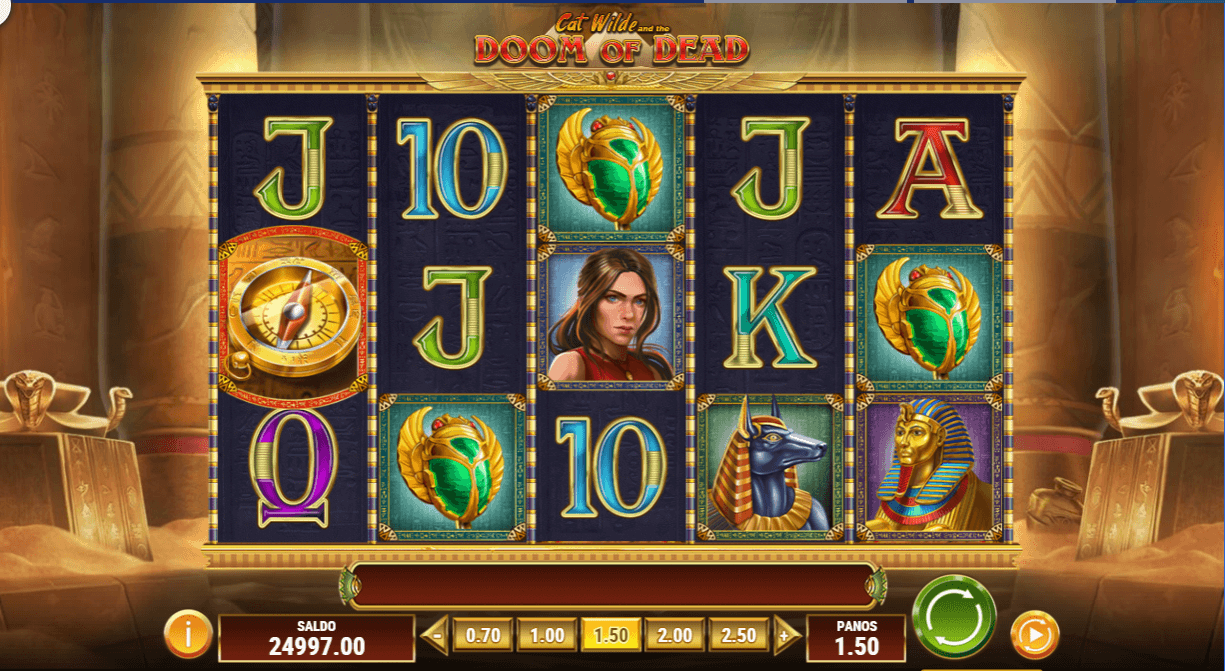Open the info paytable button
1225x671 pixels.
(x=188, y=634)
